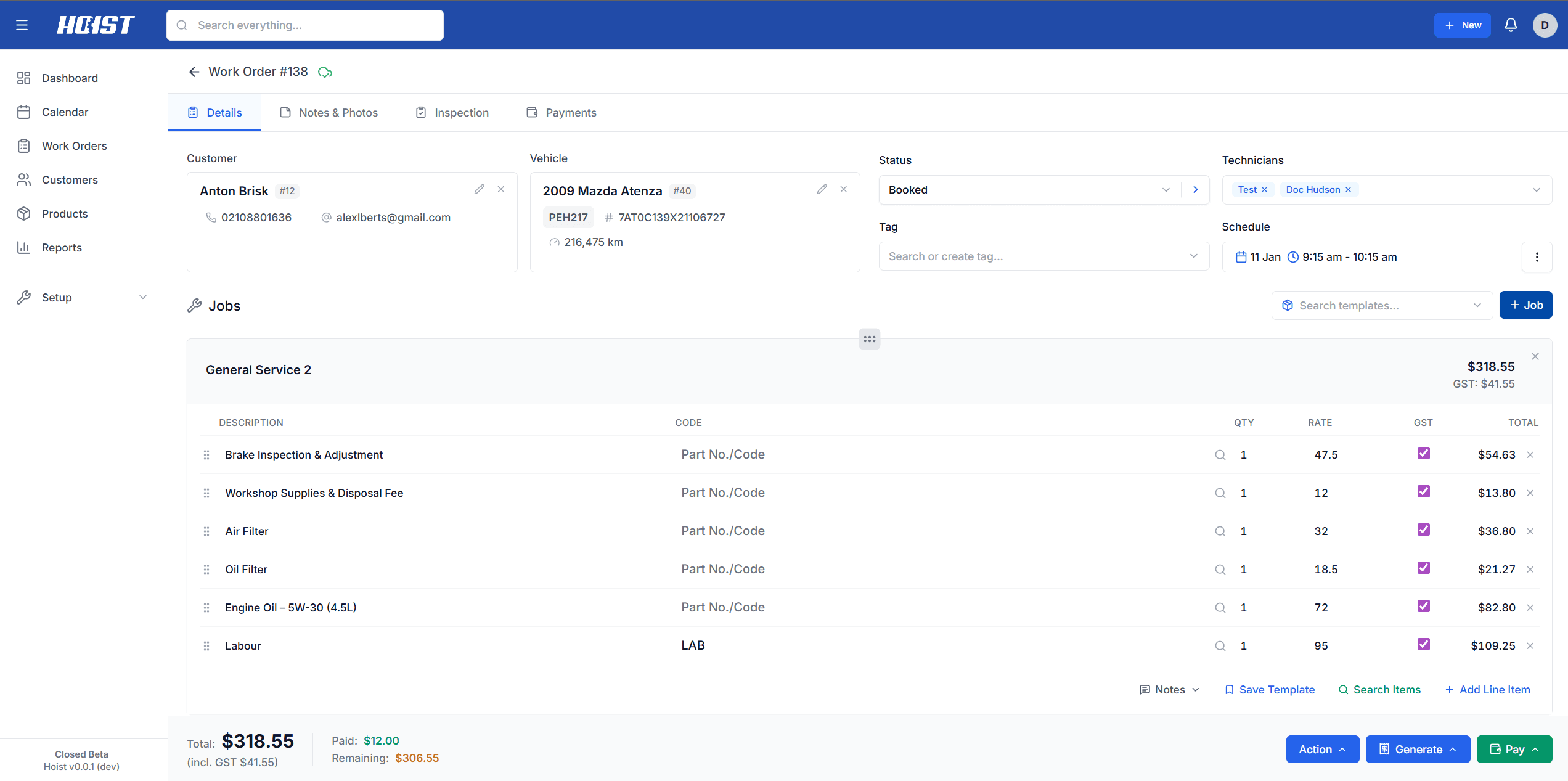The height and width of the screenshot is (781, 1568).
Task: Disable GST on the Air Filter line
Action: (x=1423, y=530)
